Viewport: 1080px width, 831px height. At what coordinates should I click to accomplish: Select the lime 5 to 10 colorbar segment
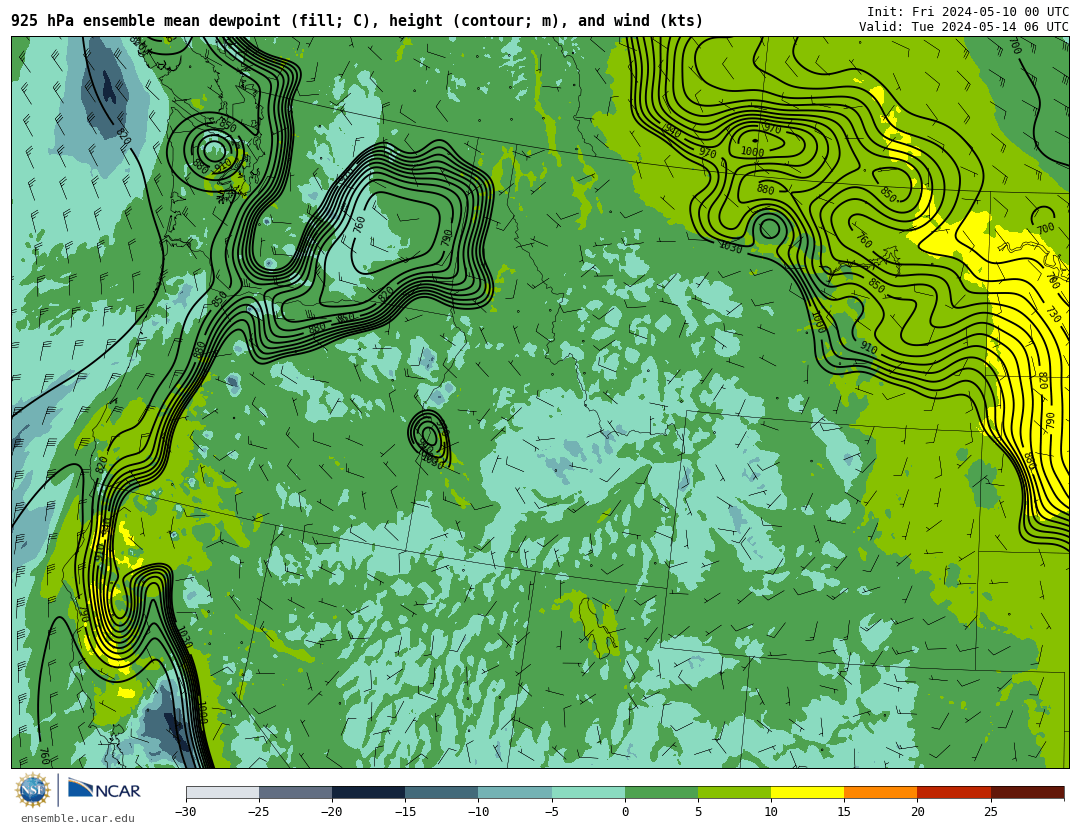tap(734, 792)
